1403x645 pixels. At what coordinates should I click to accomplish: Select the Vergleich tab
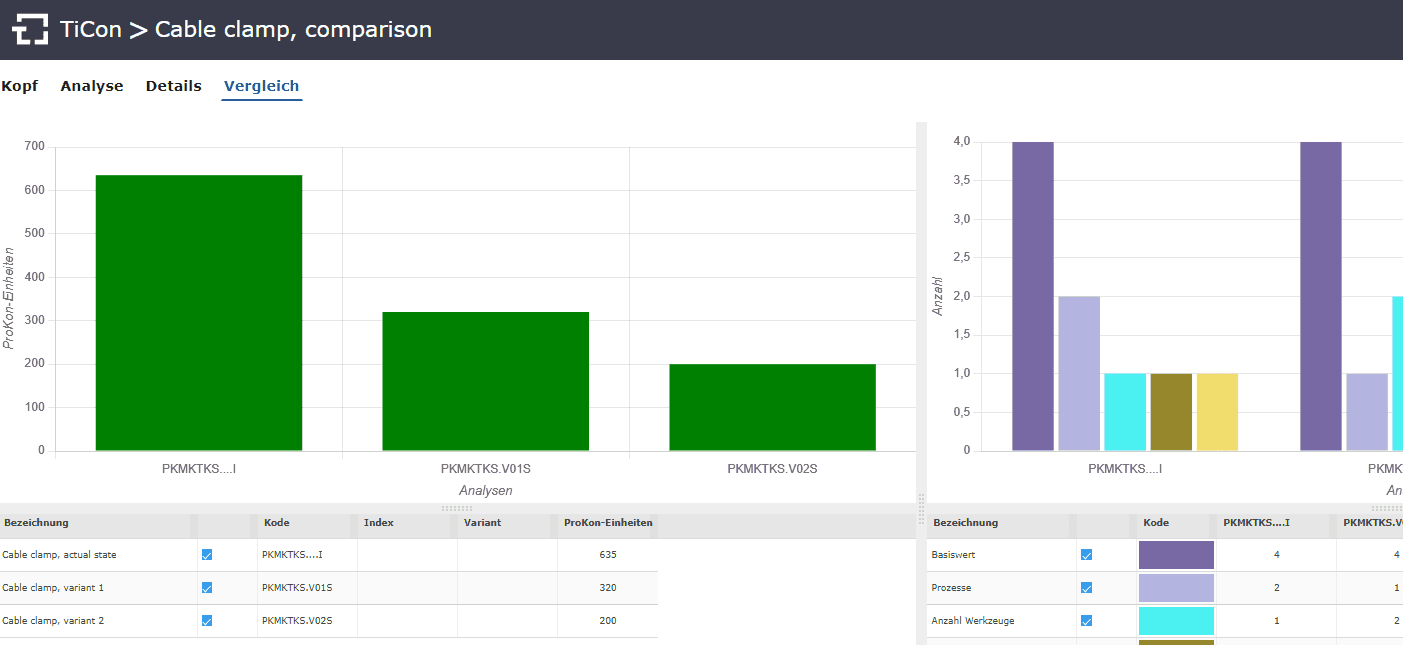(x=261, y=86)
